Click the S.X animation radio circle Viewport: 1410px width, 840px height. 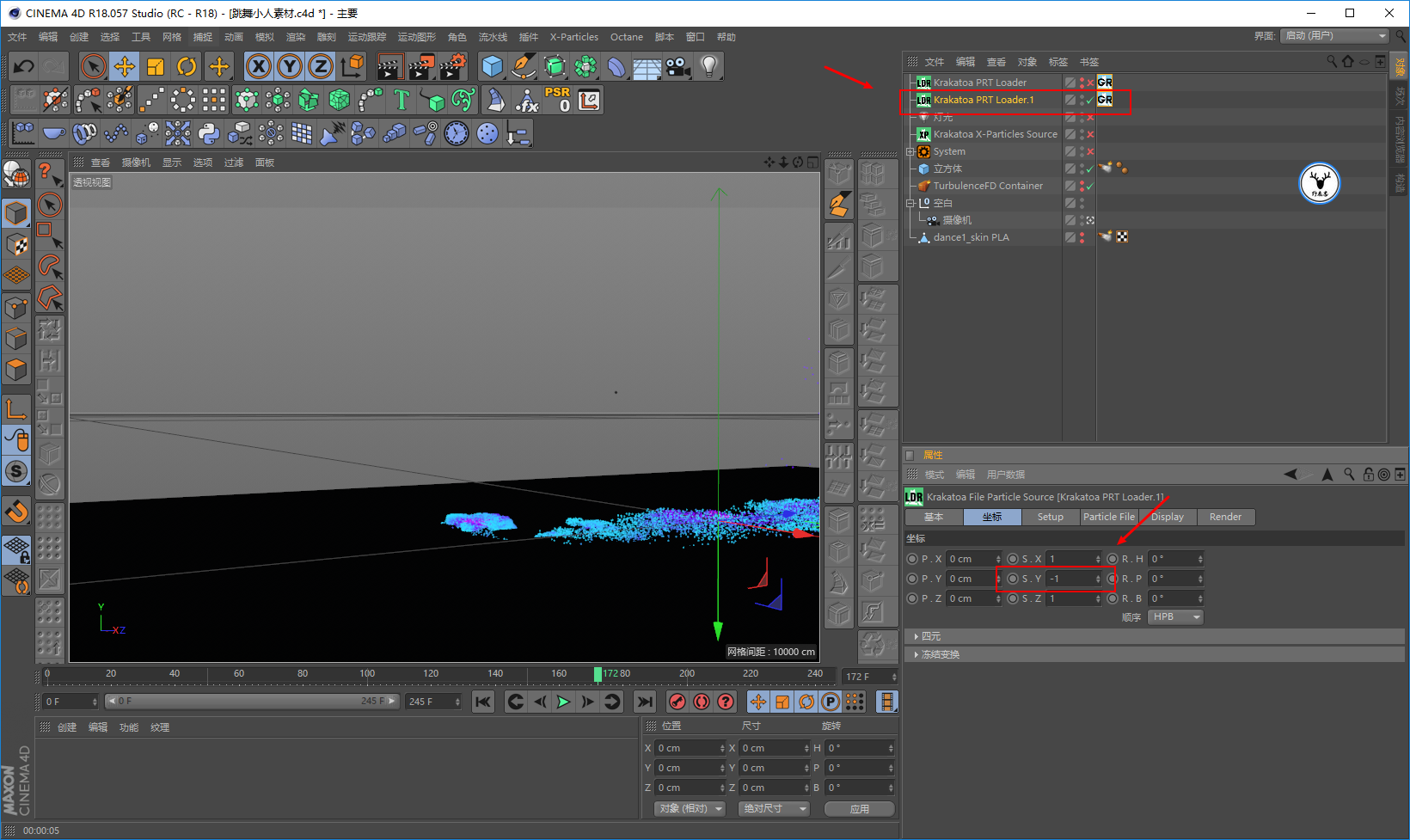tap(1013, 559)
